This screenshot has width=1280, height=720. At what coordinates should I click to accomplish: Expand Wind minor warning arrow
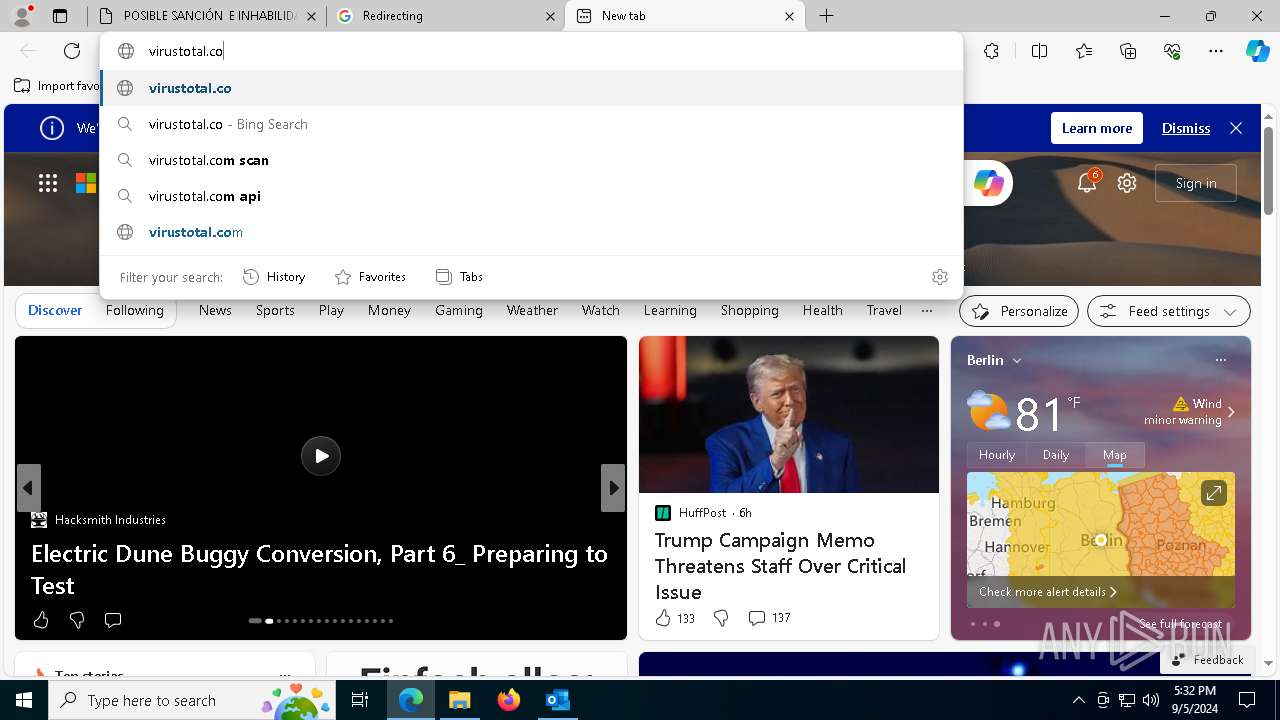pyautogui.click(x=1231, y=412)
